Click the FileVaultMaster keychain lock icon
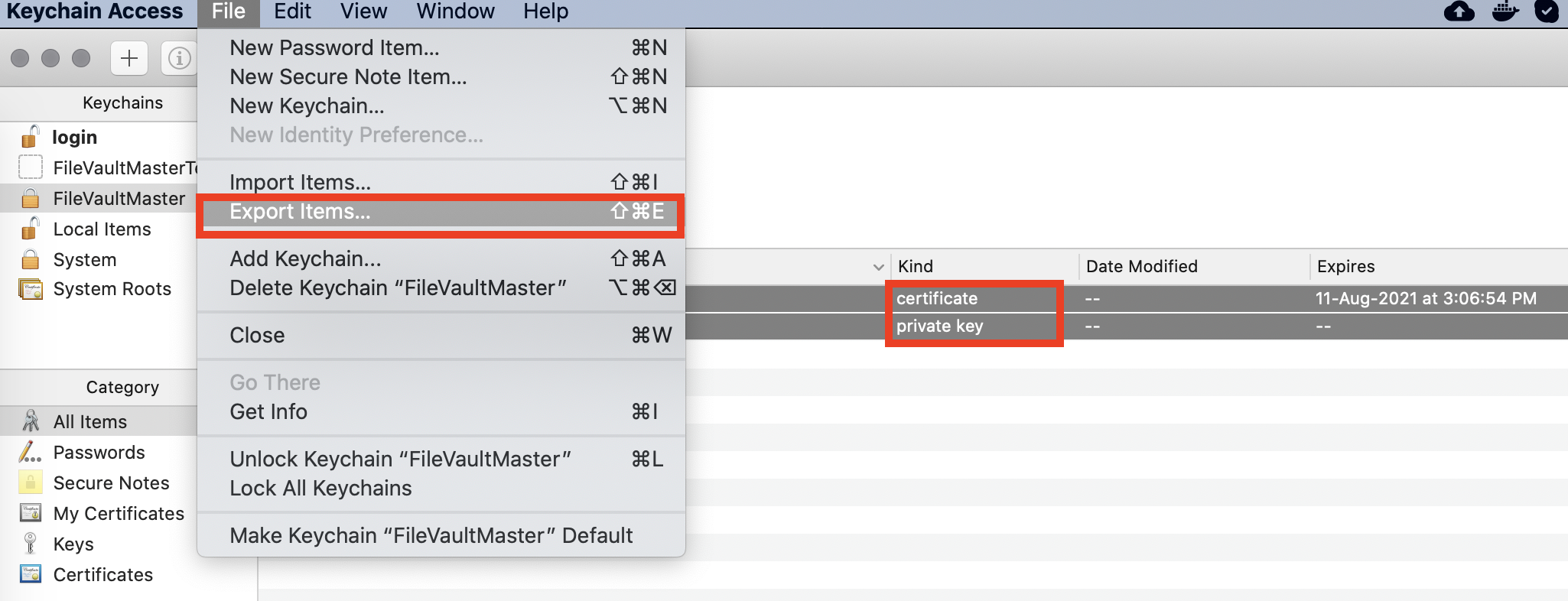The height and width of the screenshot is (601, 1568). [31, 198]
